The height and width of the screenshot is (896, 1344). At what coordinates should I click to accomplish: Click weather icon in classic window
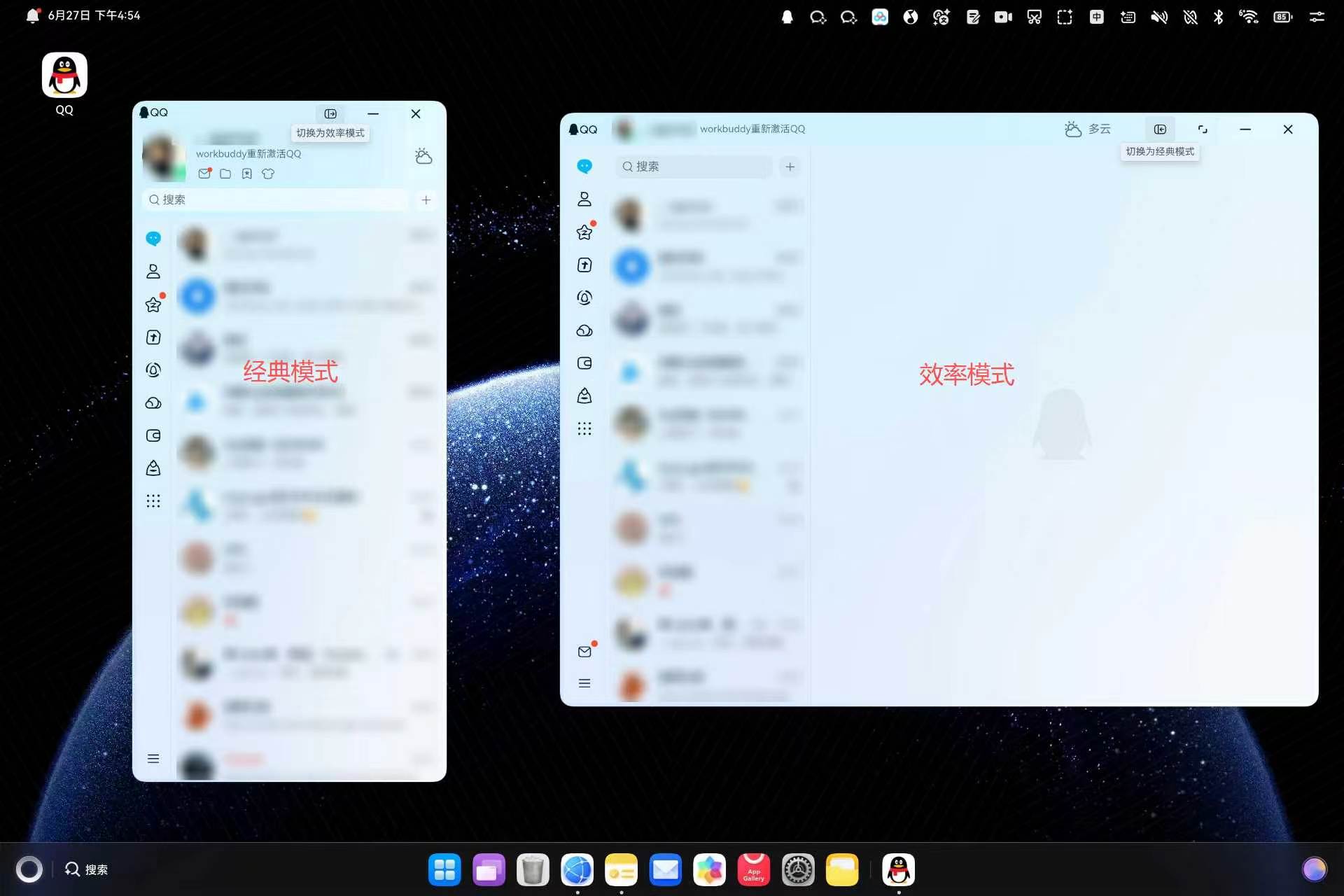[423, 155]
